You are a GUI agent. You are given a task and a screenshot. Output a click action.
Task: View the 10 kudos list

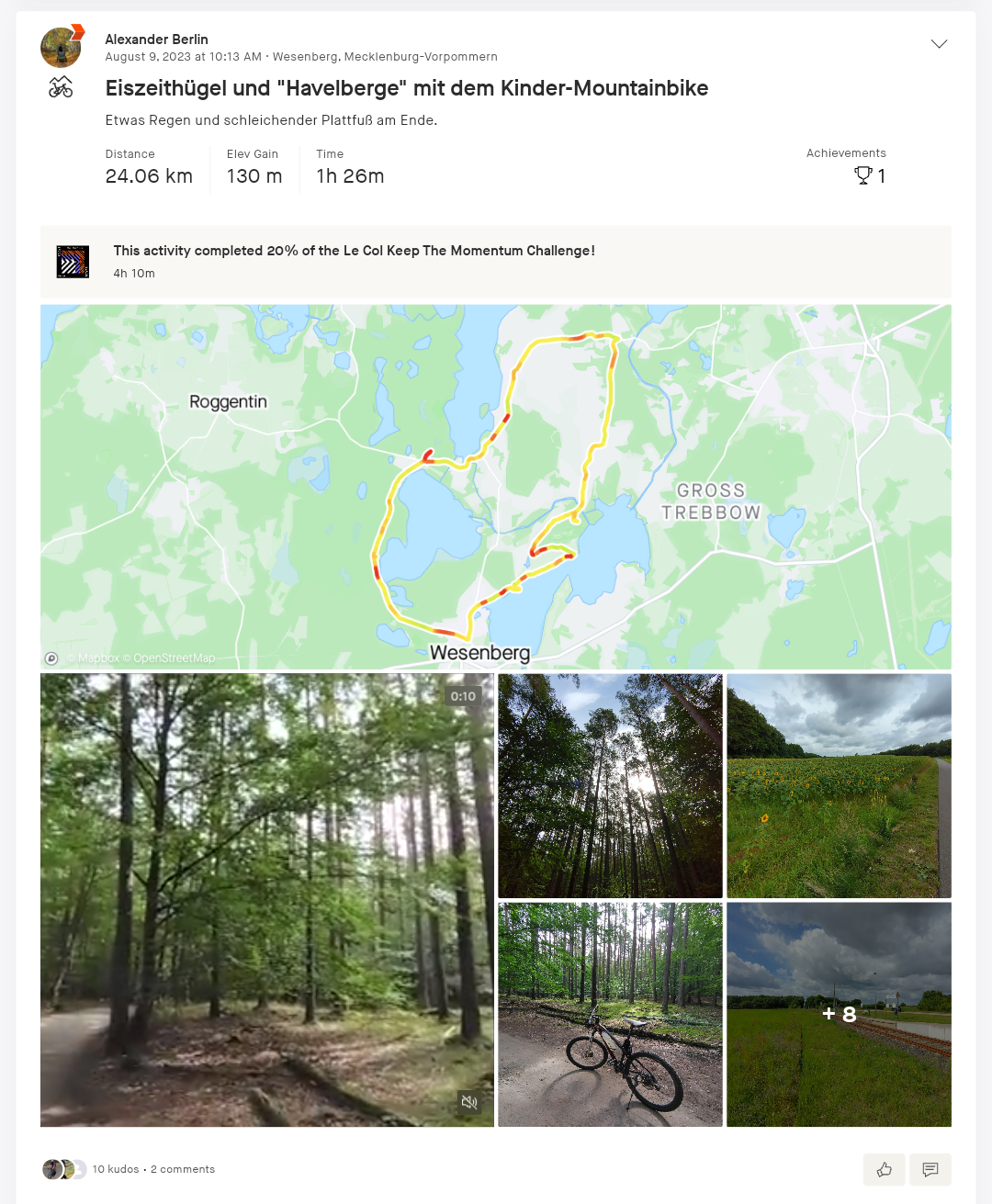tap(116, 1169)
